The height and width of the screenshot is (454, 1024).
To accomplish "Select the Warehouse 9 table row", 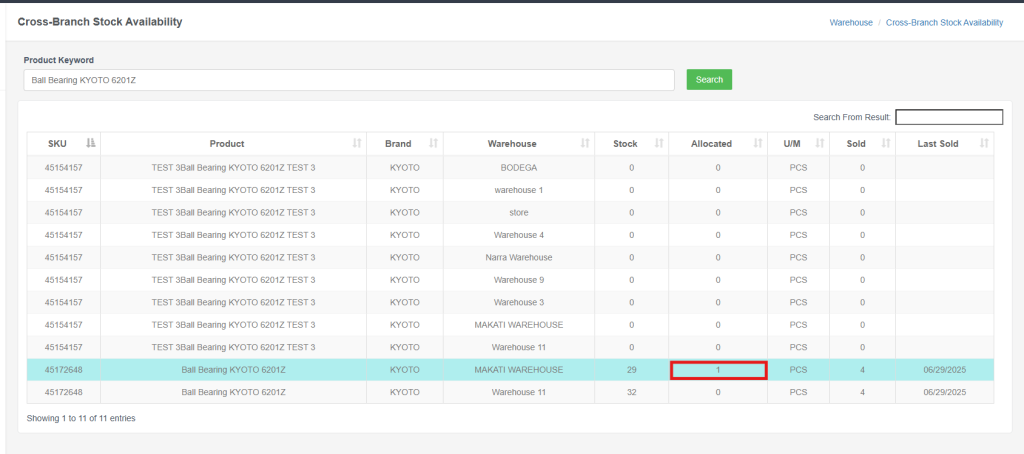I will [518, 280].
